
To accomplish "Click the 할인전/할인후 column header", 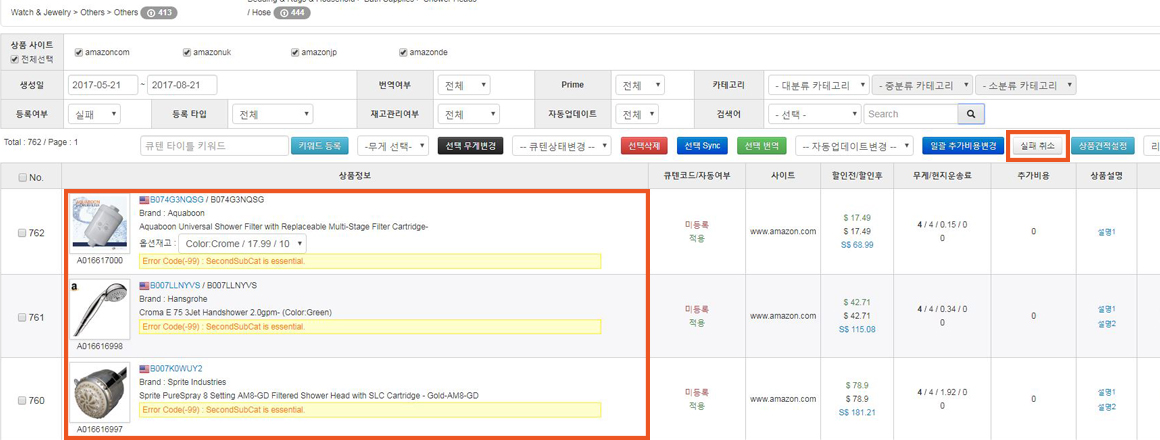I will pos(857,176).
